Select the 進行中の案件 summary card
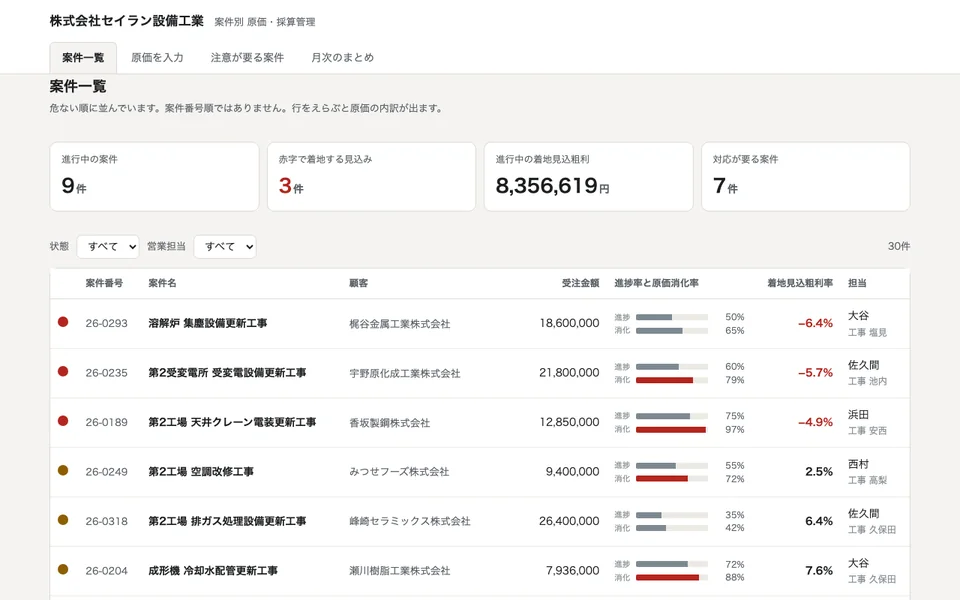 point(154,177)
